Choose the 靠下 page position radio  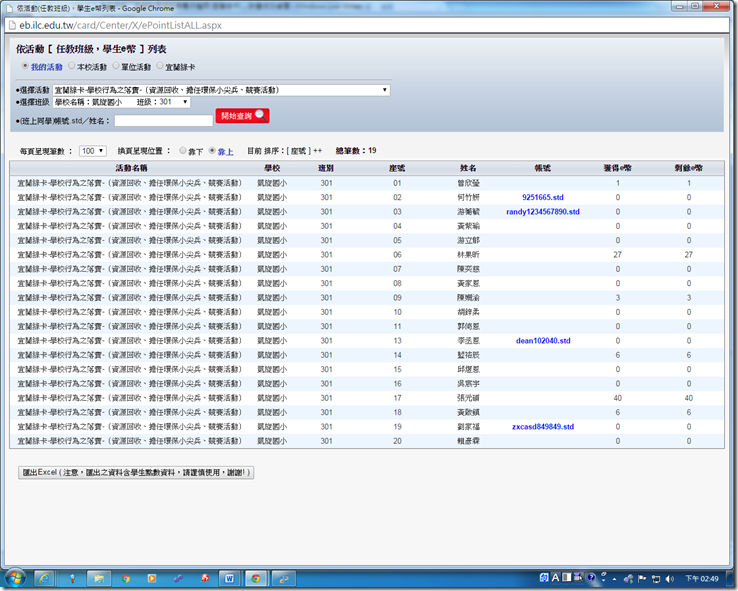tap(181, 151)
